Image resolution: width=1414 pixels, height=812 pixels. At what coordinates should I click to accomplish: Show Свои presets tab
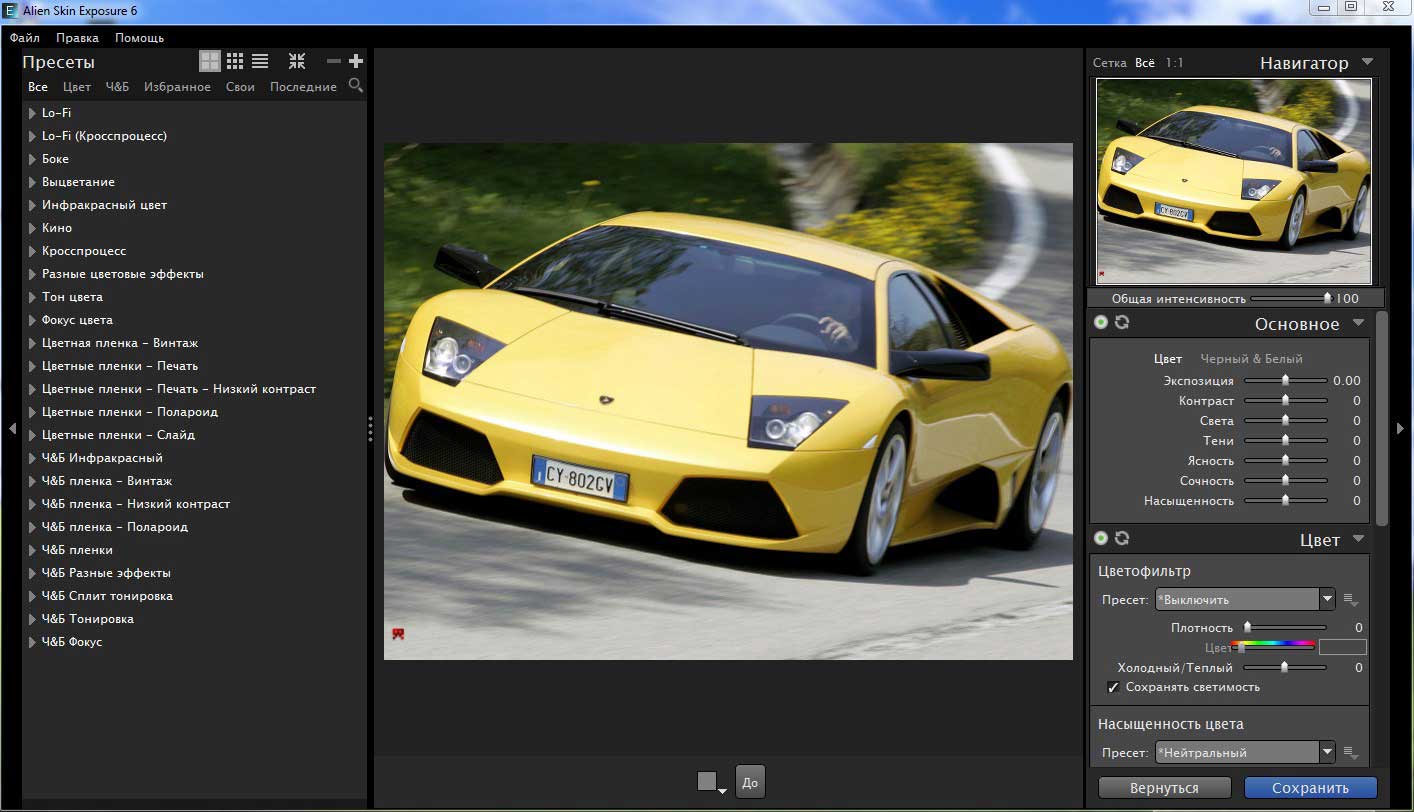pyautogui.click(x=240, y=87)
